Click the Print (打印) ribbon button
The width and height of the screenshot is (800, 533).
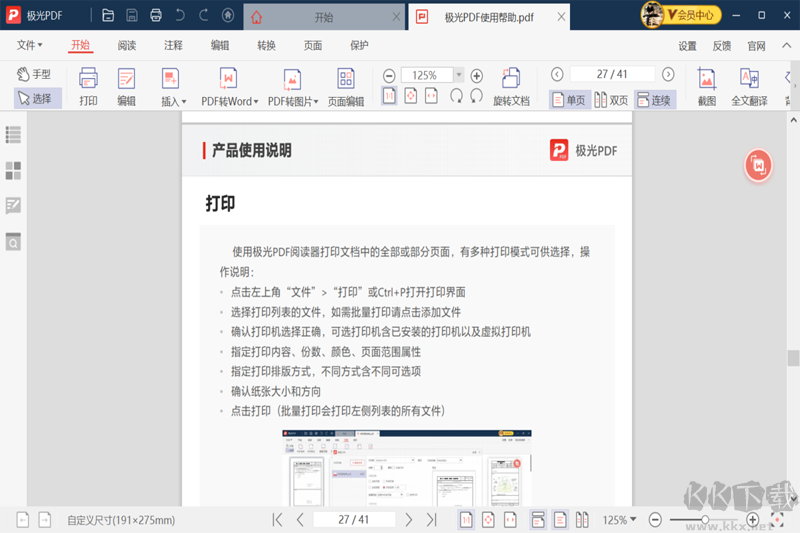tap(88, 87)
